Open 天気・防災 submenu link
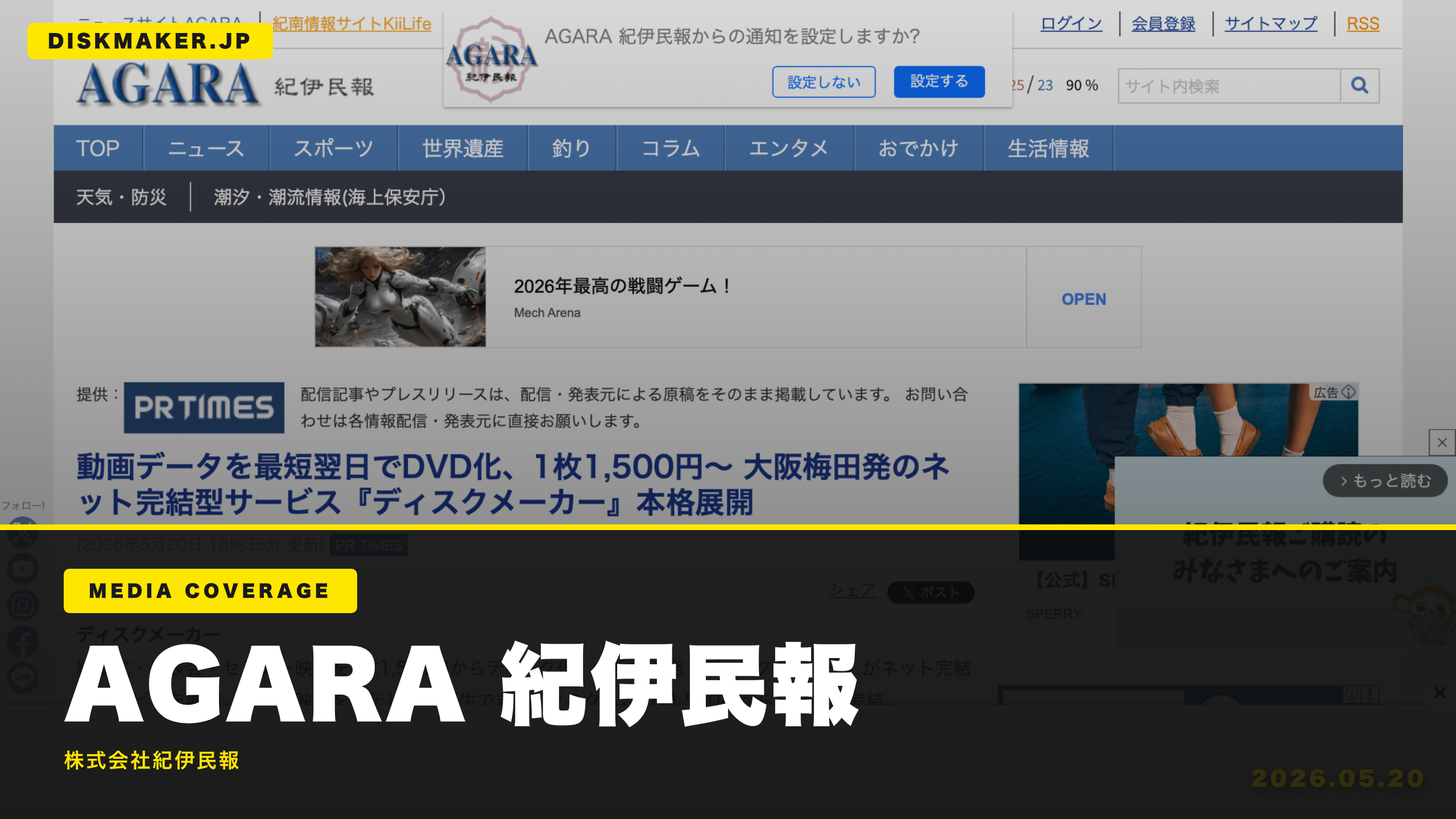 click(x=121, y=197)
